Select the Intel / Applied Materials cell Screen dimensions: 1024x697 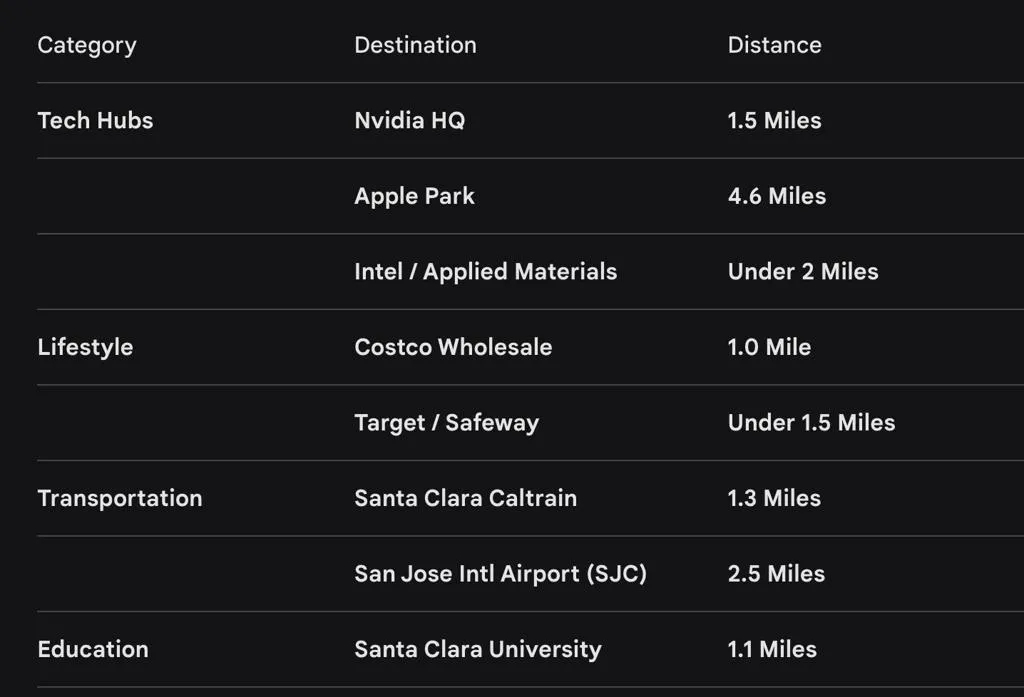point(485,271)
